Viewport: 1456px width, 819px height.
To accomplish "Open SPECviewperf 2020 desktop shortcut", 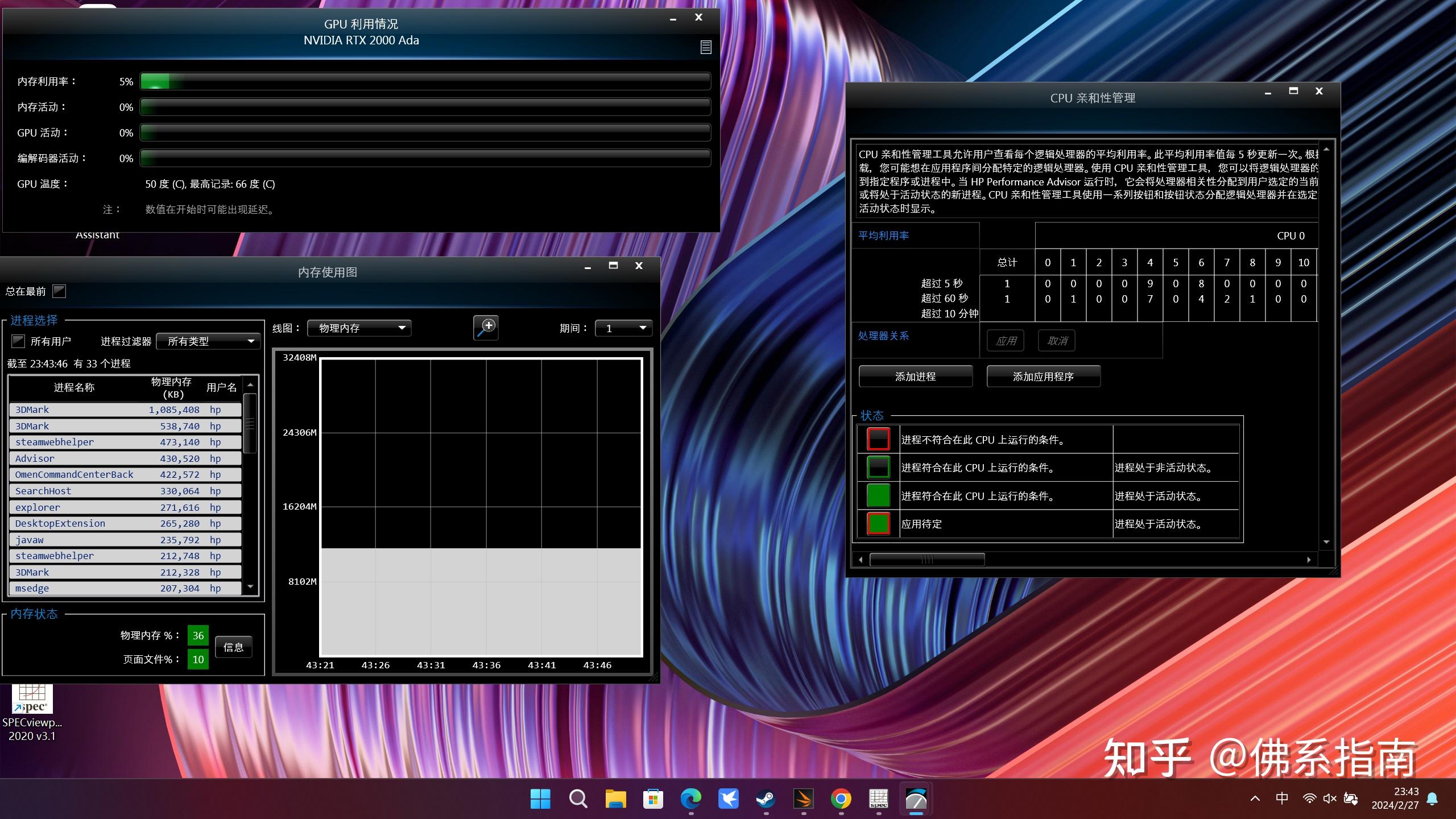I will [32, 713].
